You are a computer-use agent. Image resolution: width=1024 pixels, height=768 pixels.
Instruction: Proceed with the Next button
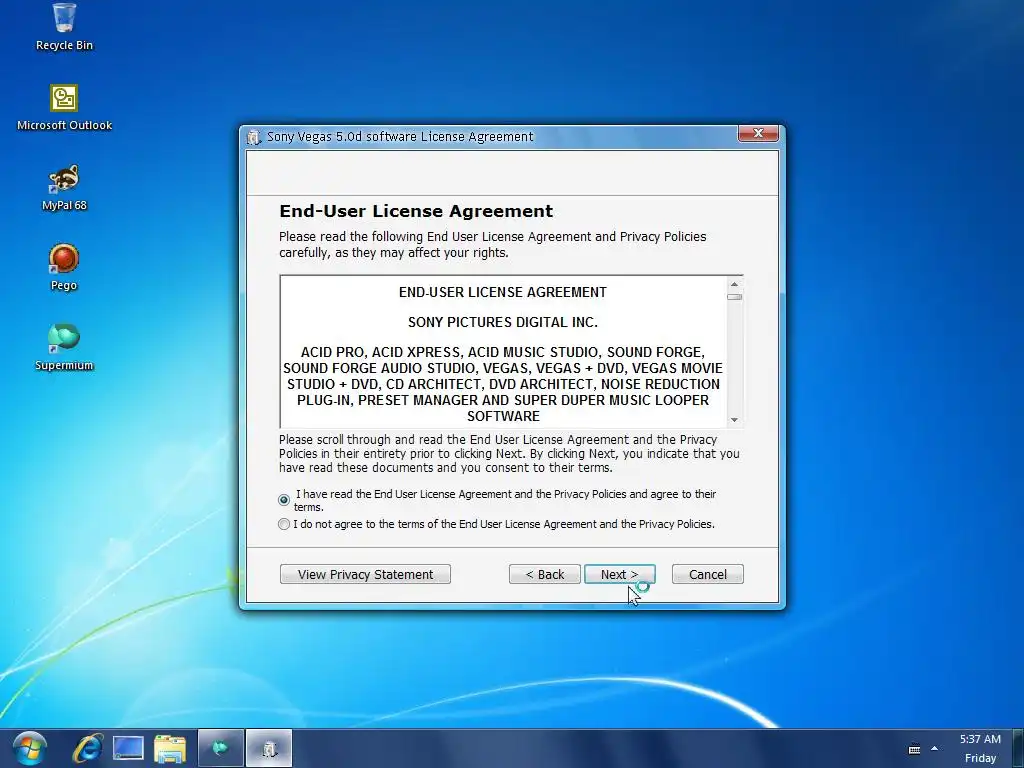point(620,574)
